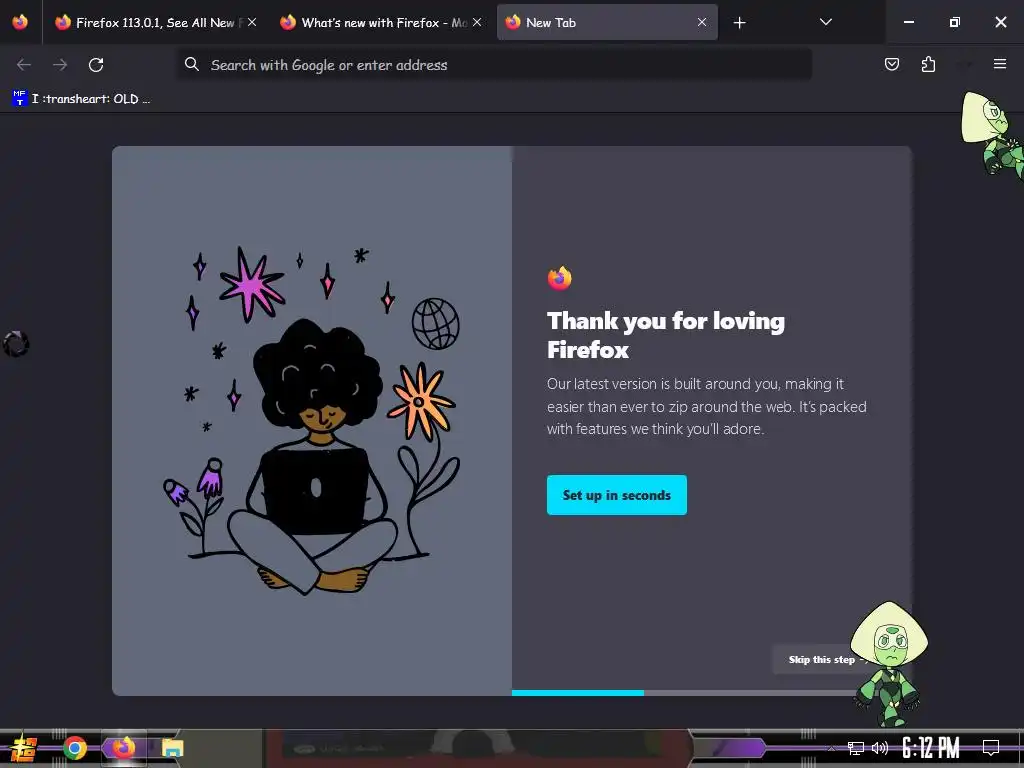Go forward one page

point(60,65)
